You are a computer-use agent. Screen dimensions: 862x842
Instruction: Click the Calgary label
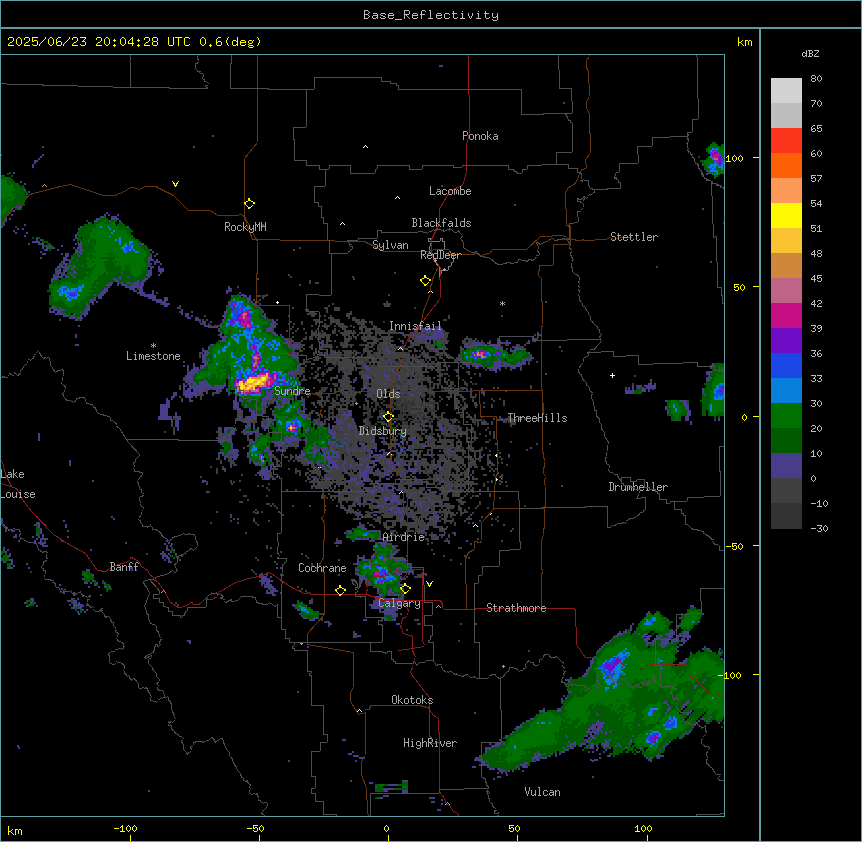[399, 603]
